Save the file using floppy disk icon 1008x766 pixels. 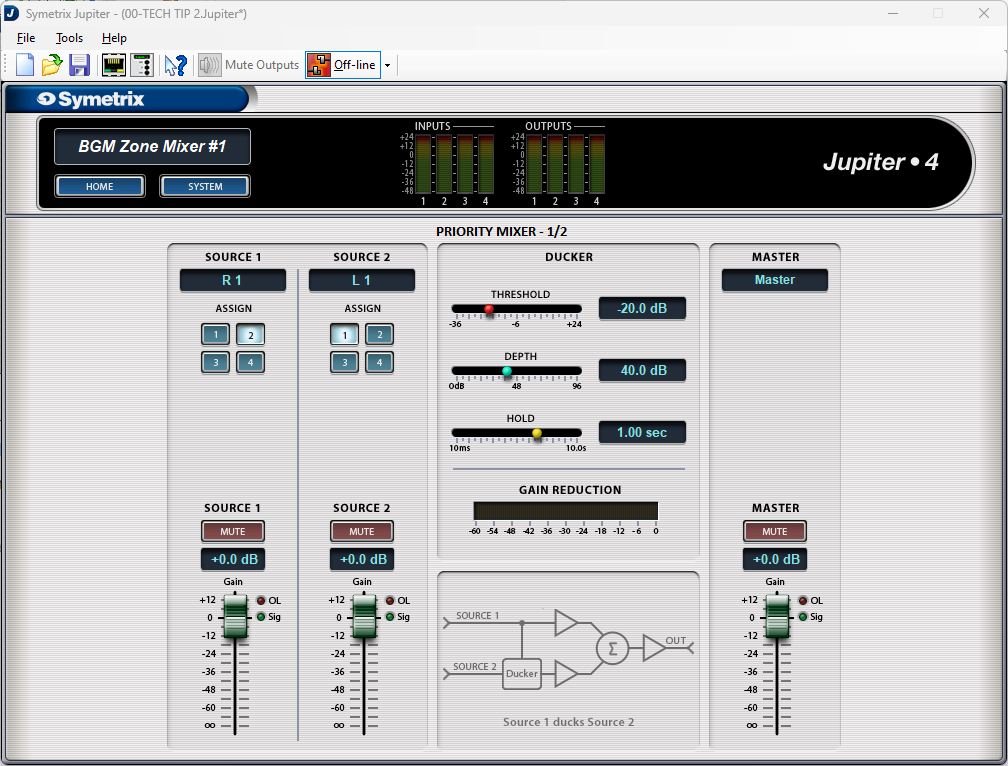(80, 66)
